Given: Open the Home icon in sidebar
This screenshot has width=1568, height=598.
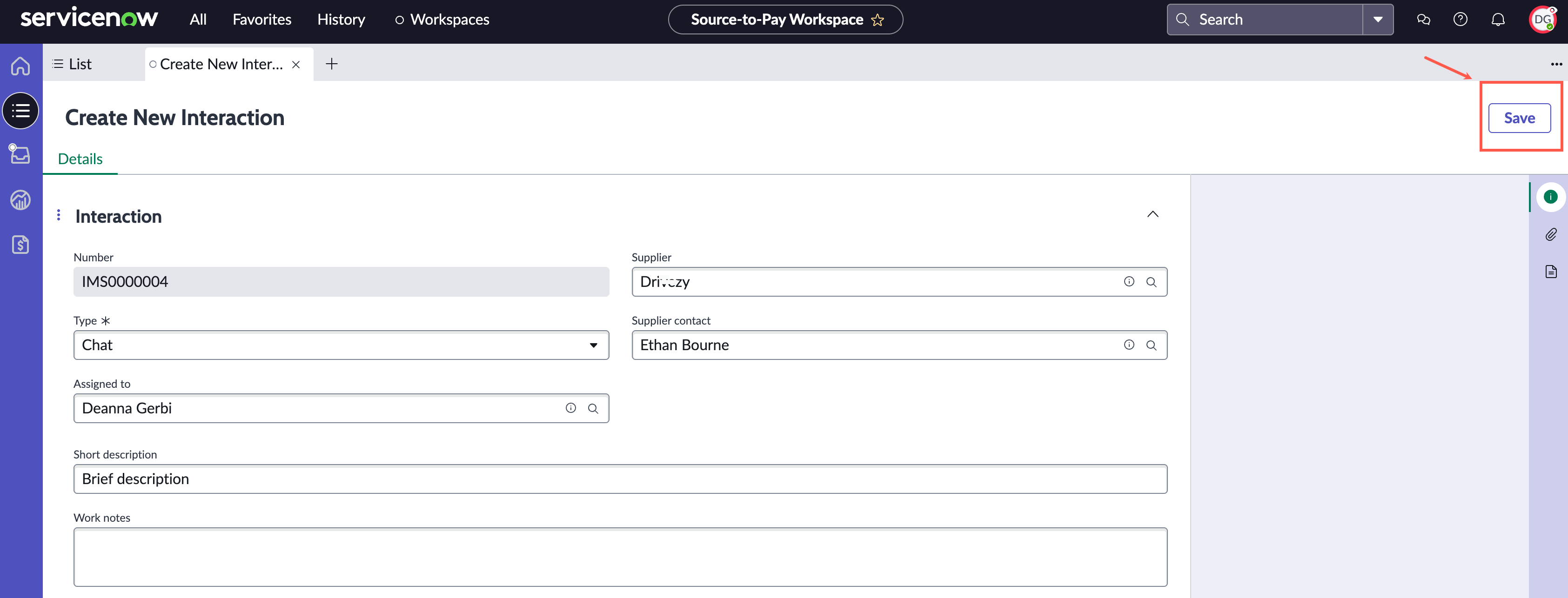Looking at the screenshot, I should coord(20,66).
